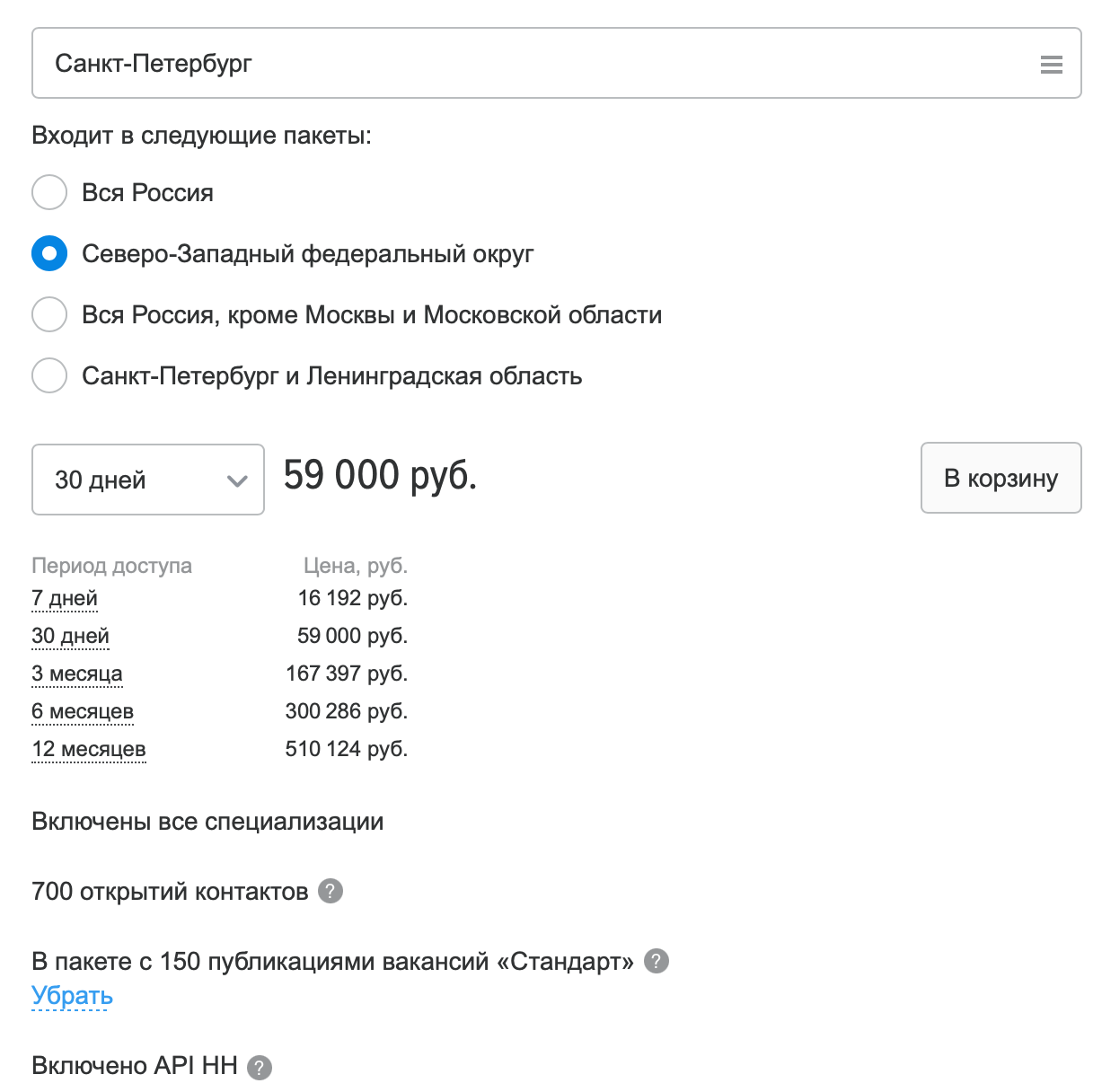
Task: Click the chevron in period selector
Action: point(237,481)
